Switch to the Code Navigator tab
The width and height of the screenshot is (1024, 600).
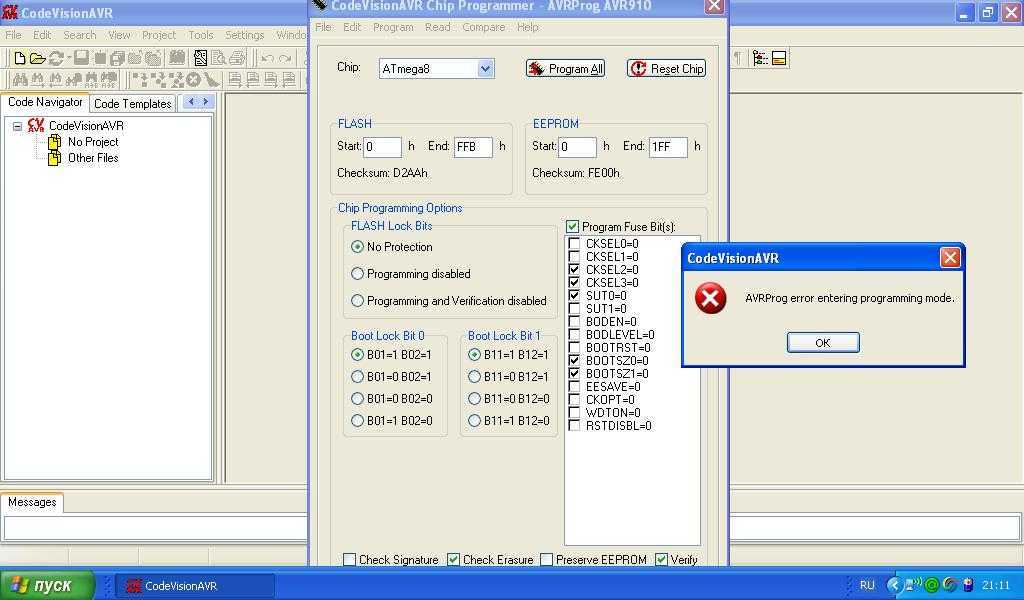click(45, 102)
